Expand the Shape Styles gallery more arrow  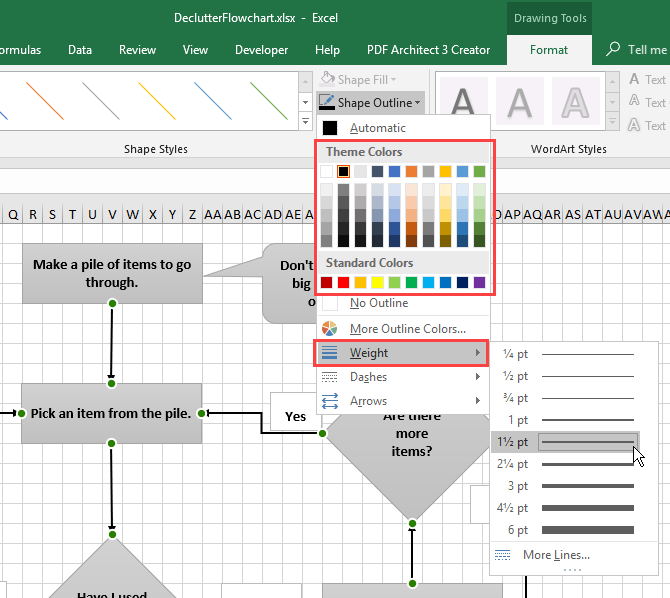coord(306,121)
